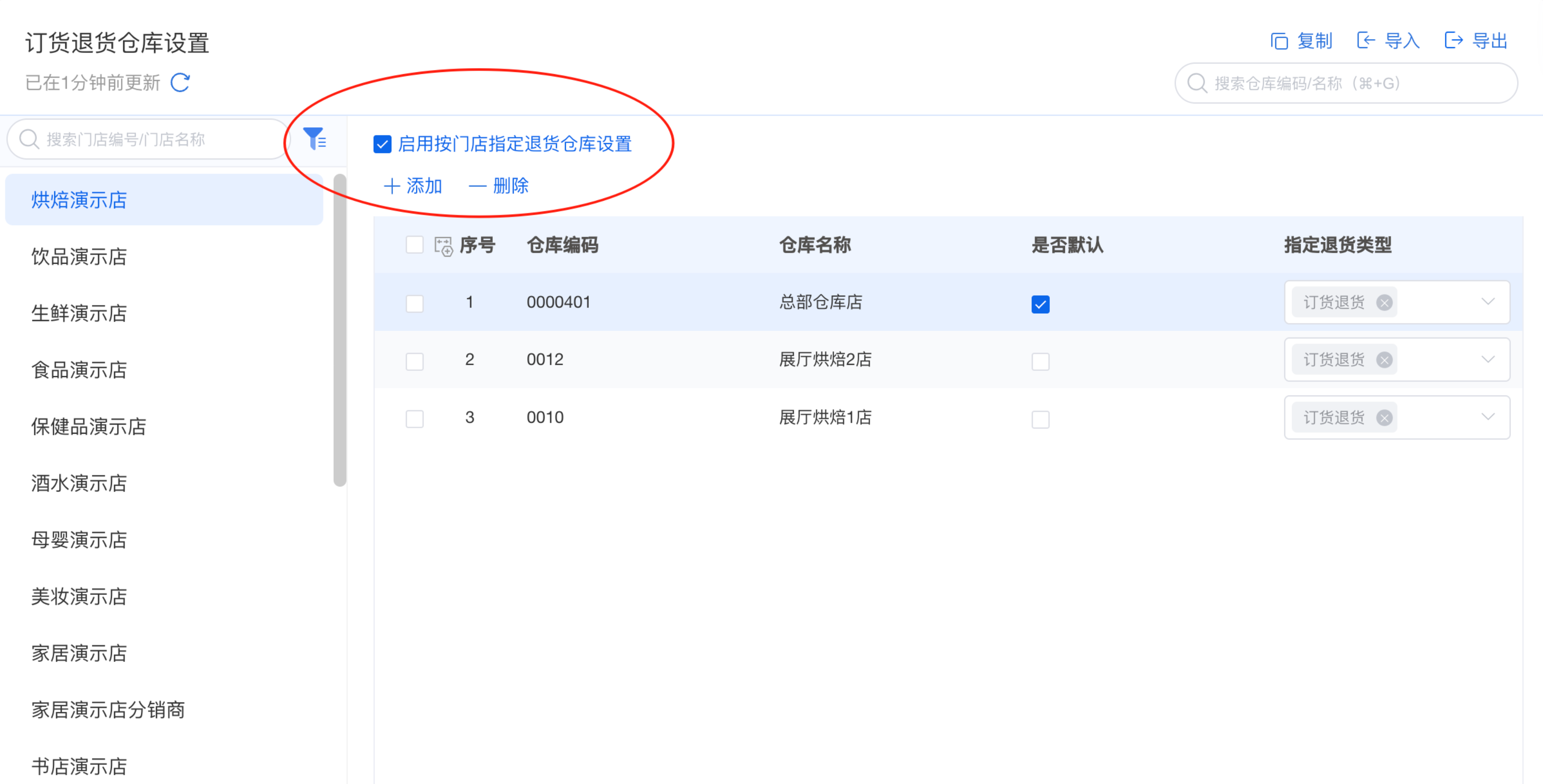Remove 订货退货 tag in row 1
This screenshot has width=1543, height=784.
1384,302
